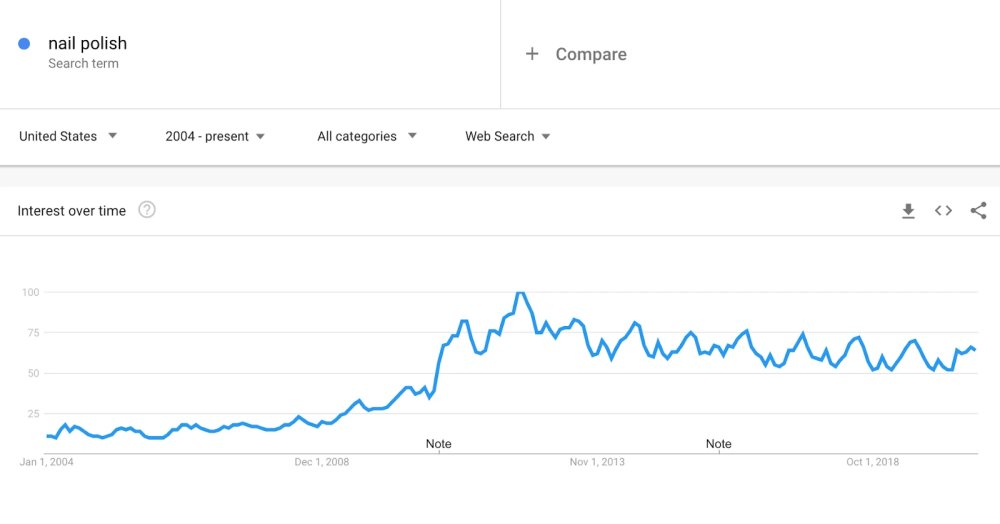The width and height of the screenshot is (1000, 524).
Task: Expand the United States region dropdown
Action: 68,136
